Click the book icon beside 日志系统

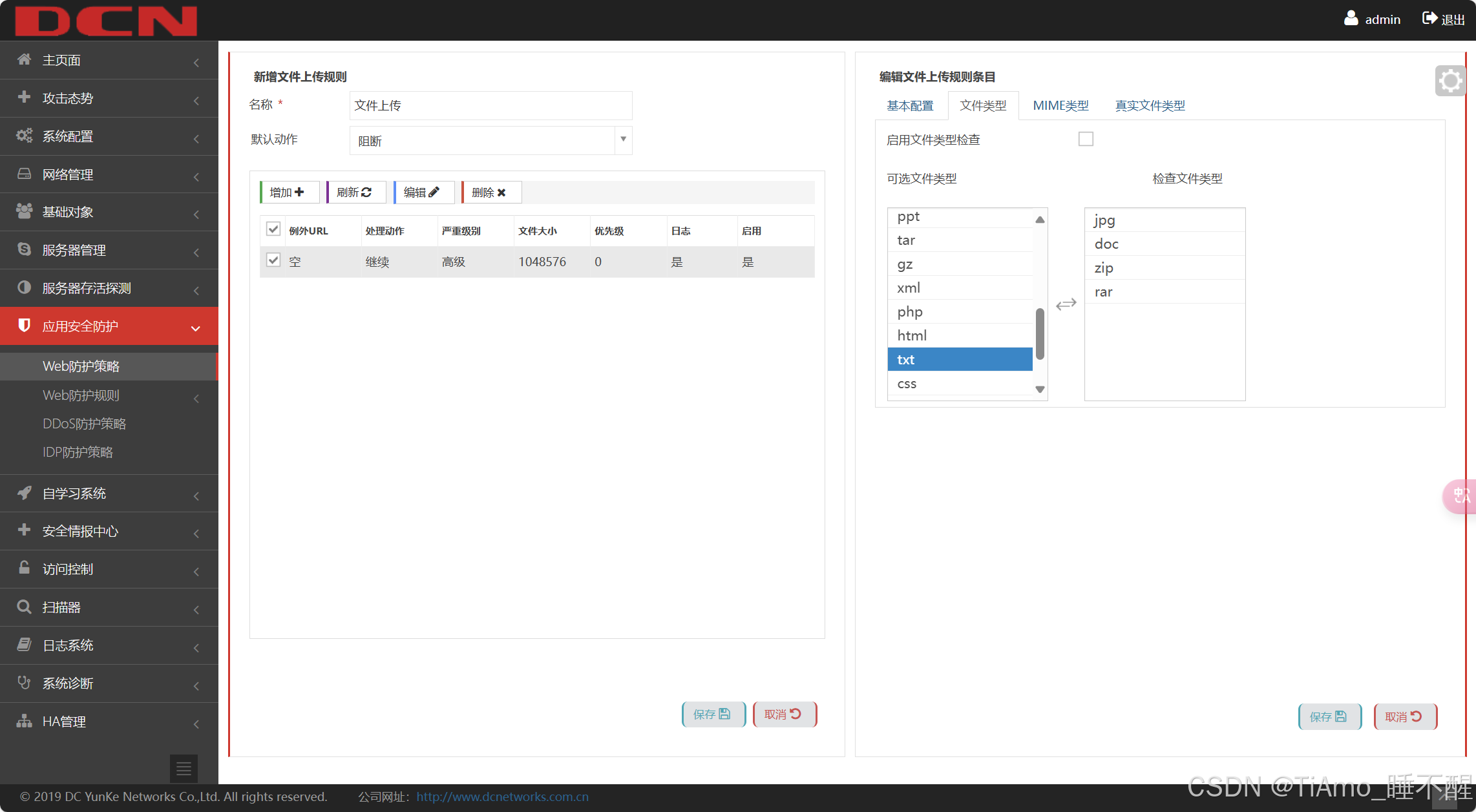[24, 644]
